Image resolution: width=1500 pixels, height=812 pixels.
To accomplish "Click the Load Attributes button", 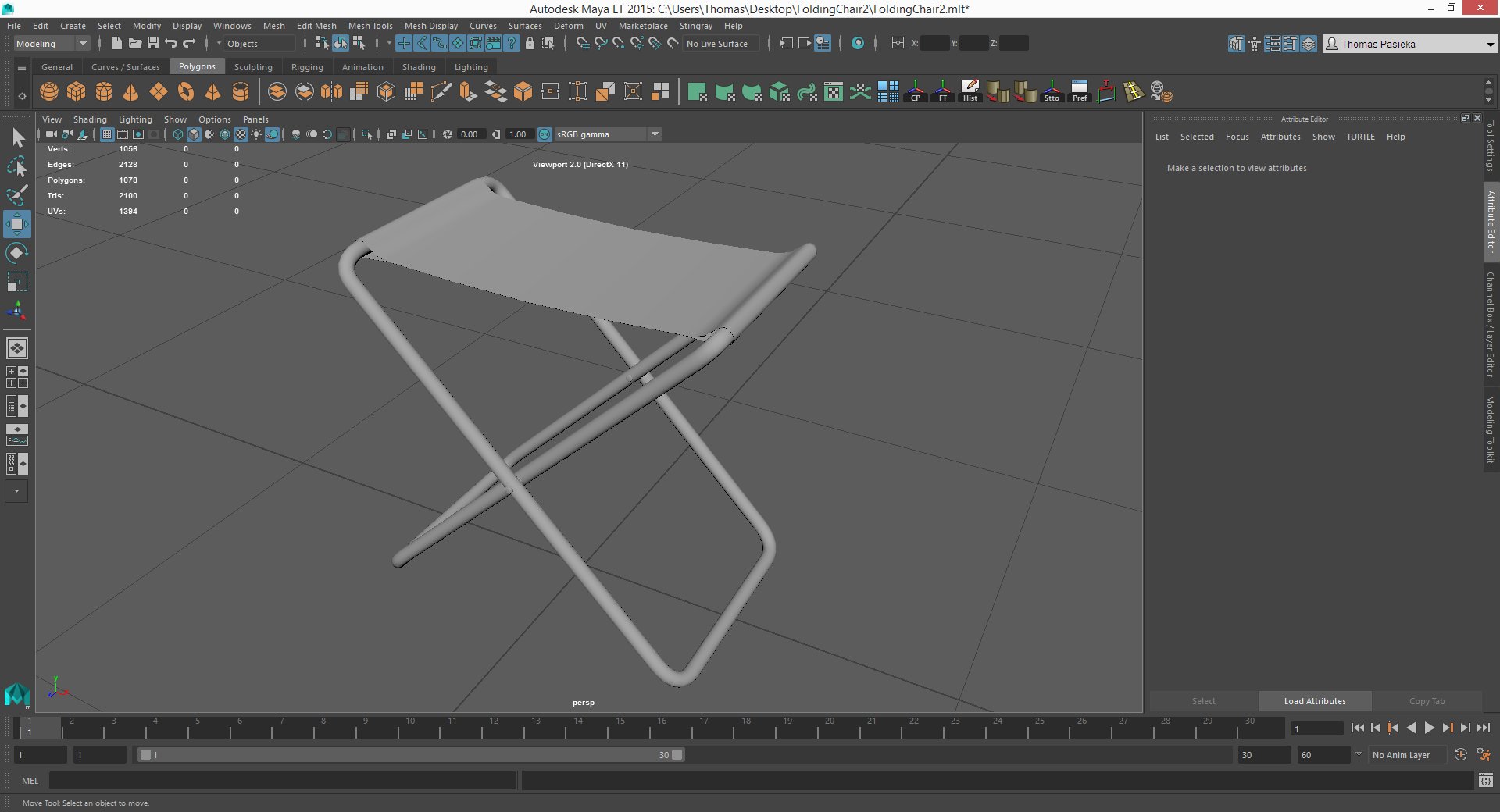I will click(1314, 701).
